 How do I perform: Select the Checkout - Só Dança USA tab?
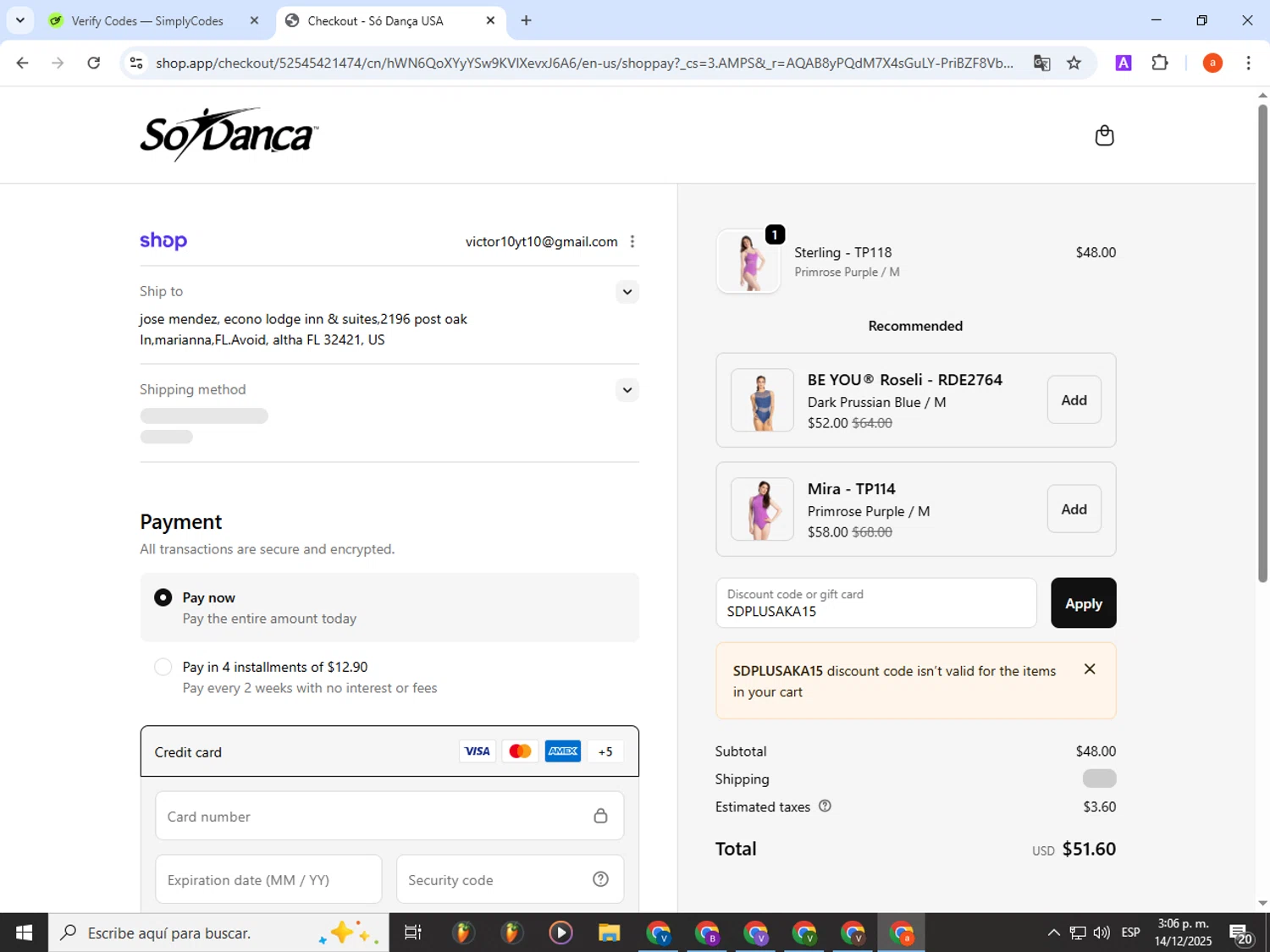375,21
